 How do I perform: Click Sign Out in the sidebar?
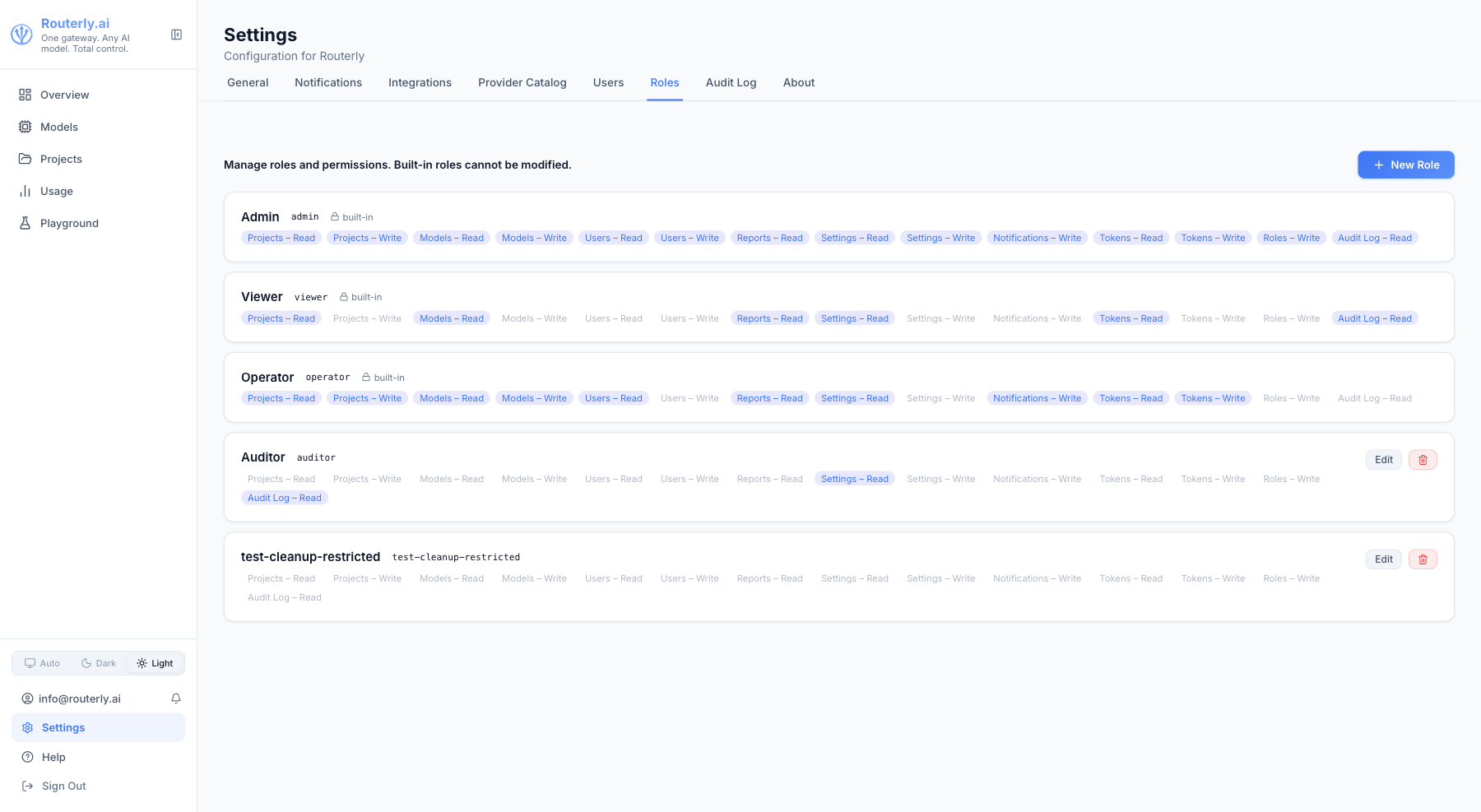[98, 786]
